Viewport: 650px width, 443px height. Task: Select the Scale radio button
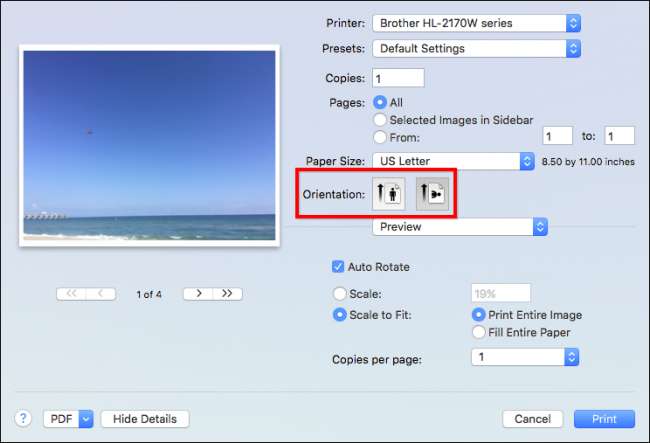coord(340,294)
